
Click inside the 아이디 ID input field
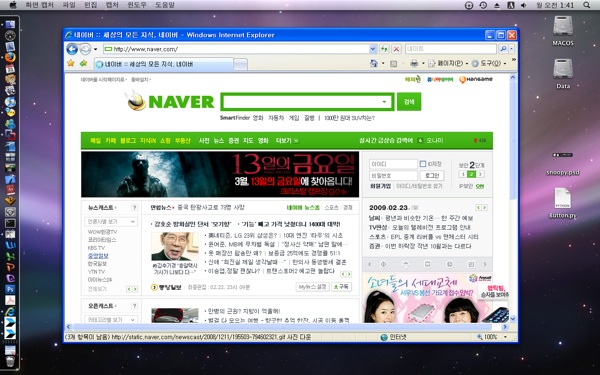pos(393,164)
